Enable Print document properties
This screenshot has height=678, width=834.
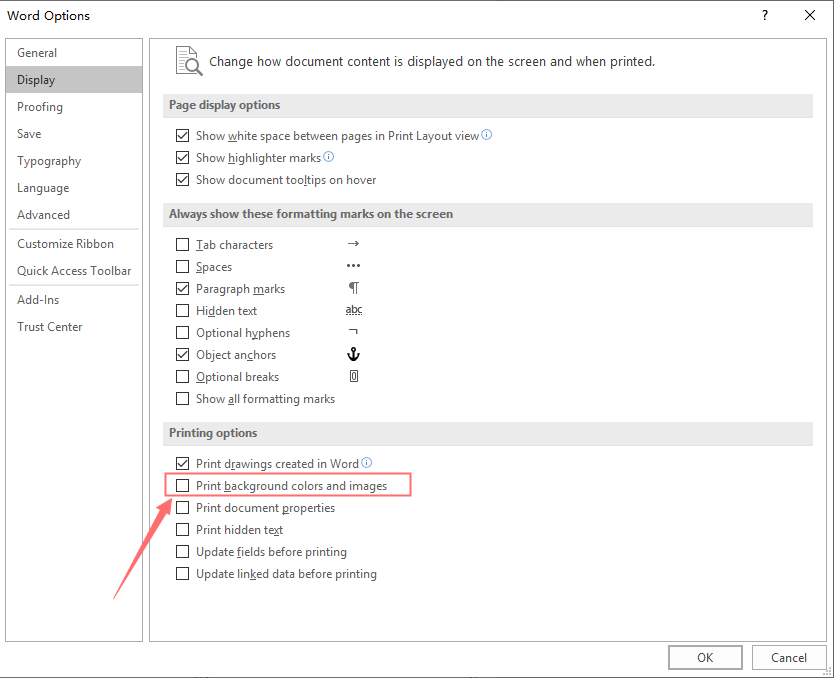click(x=182, y=508)
